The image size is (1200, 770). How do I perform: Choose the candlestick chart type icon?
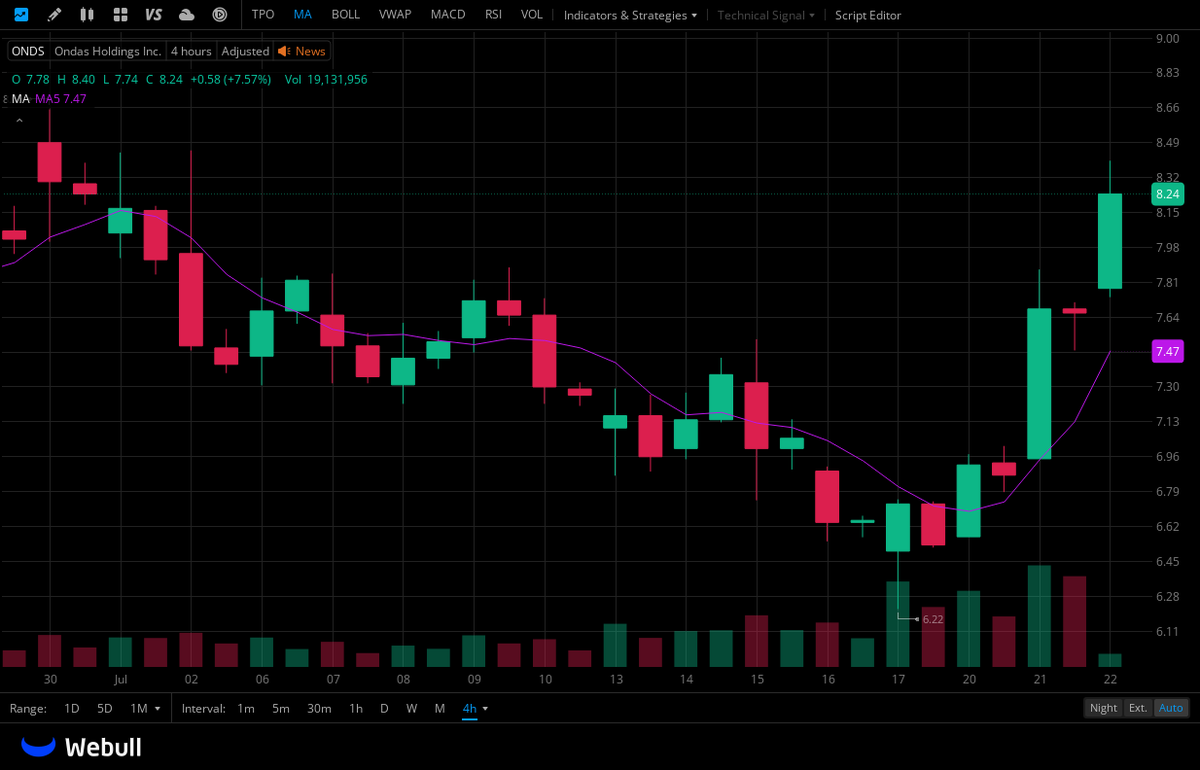coord(87,15)
